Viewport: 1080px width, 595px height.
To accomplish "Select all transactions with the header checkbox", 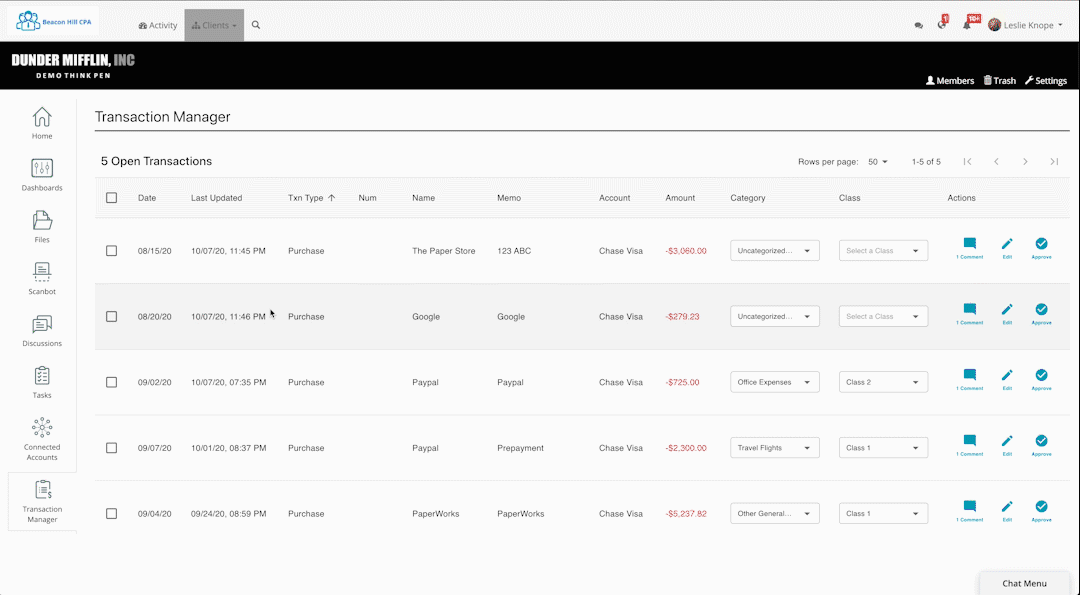I will coord(111,197).
